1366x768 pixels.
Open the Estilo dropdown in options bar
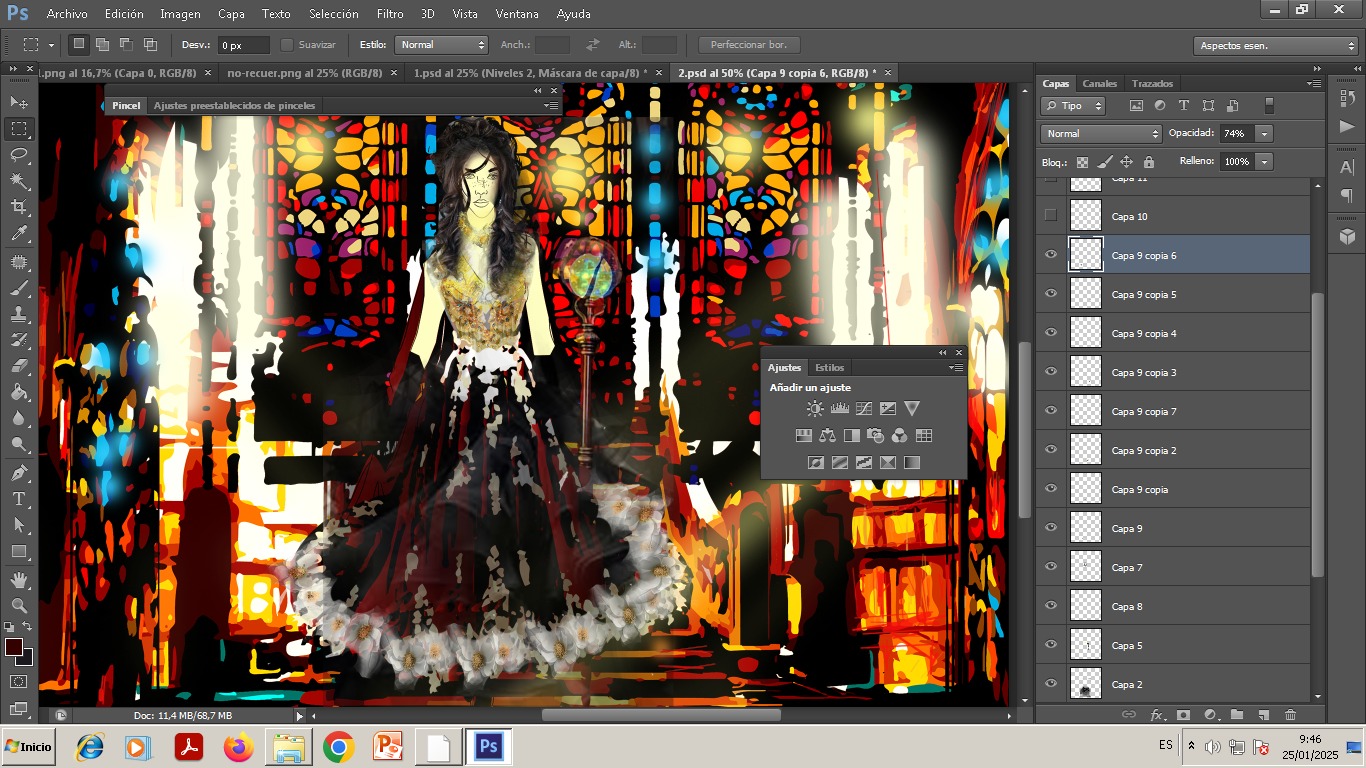[441, 45]
